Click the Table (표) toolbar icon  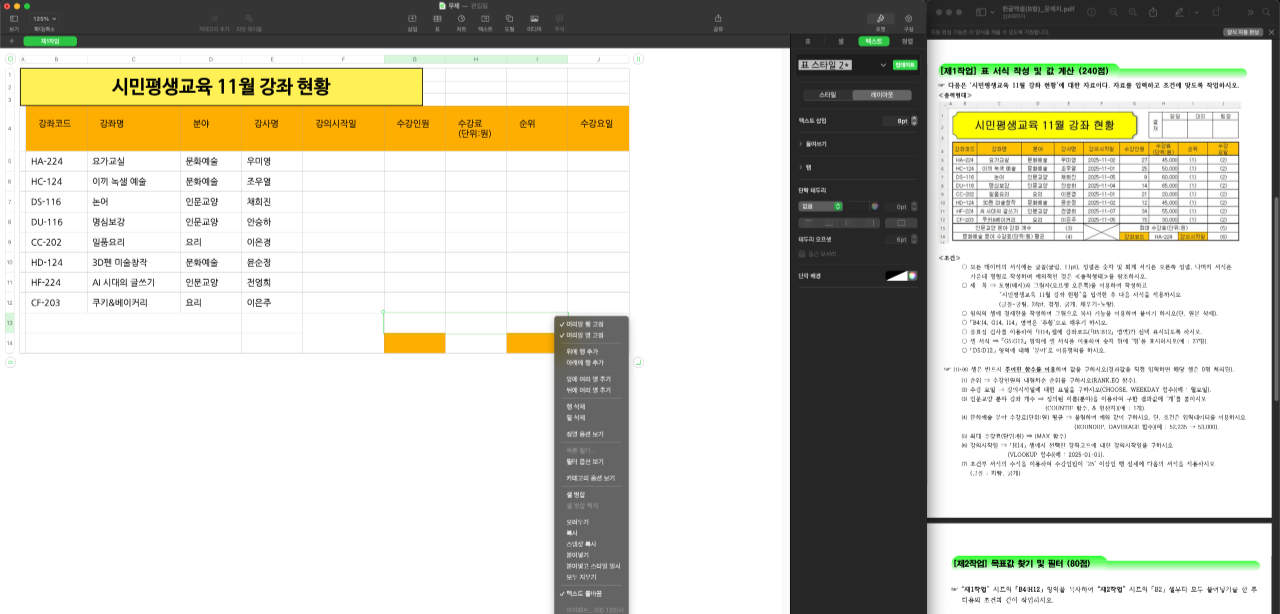point(437,20)
